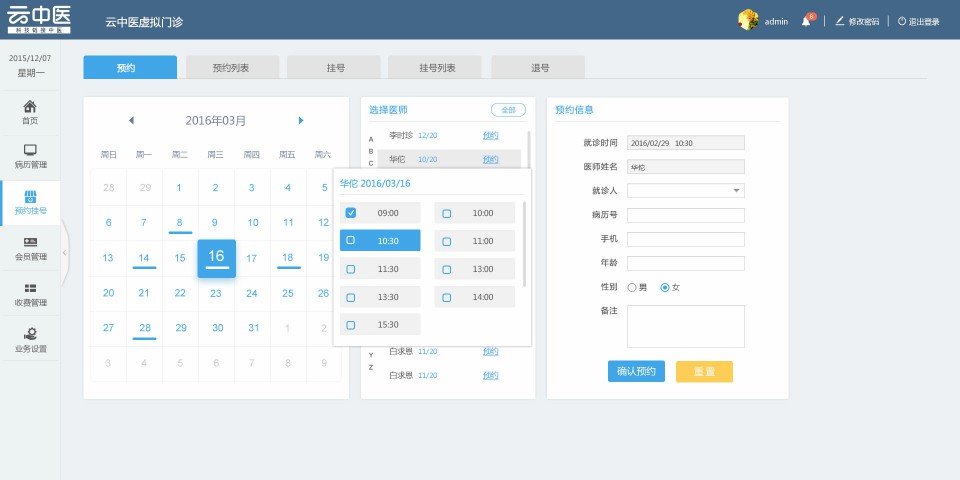Image resolution: width=960 pixels, height=480 pixels.
Task: Click the 备注 remarks text area
Action: point(686,326)
